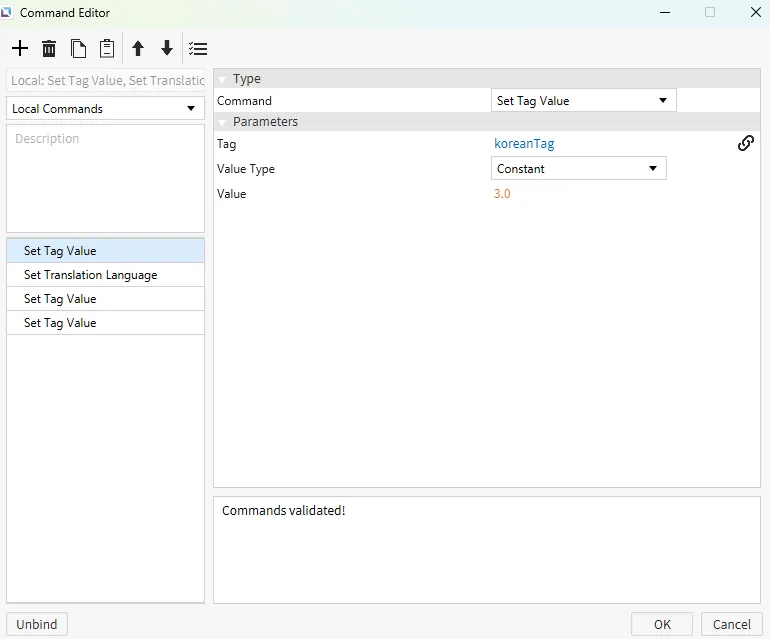Click the link icon beside koreanTag
This screenshot has height=639, width=770.
click(745, 143)
